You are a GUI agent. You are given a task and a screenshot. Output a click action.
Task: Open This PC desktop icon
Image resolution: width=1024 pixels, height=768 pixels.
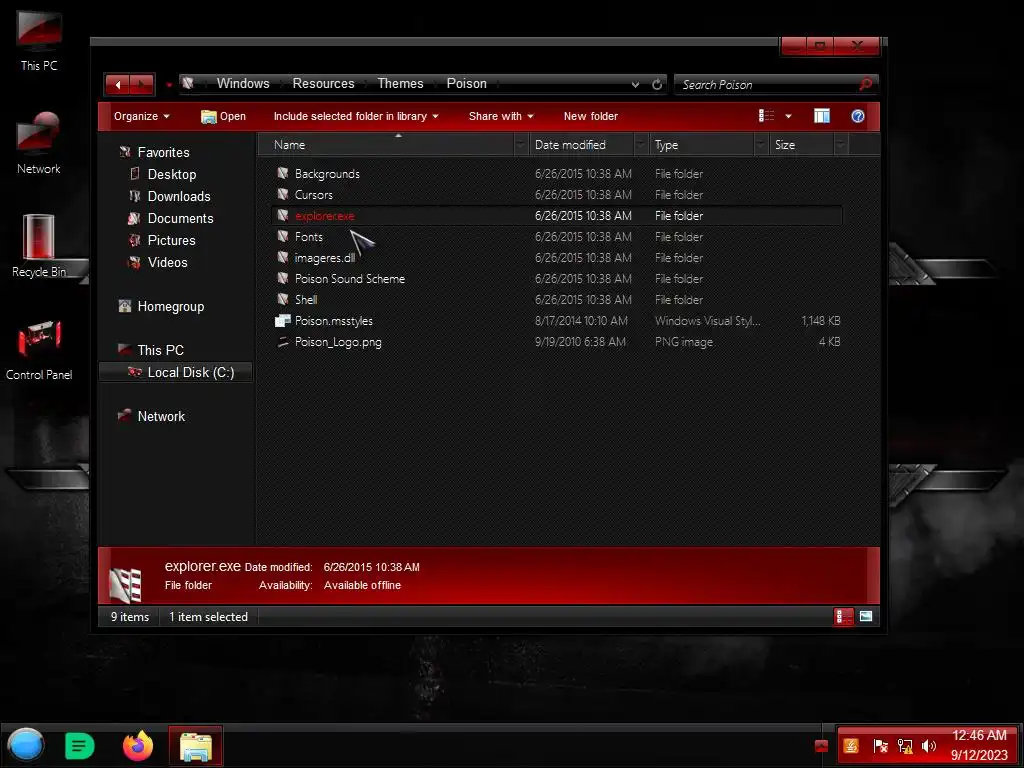pyautogui.click(x=39, y=40)
